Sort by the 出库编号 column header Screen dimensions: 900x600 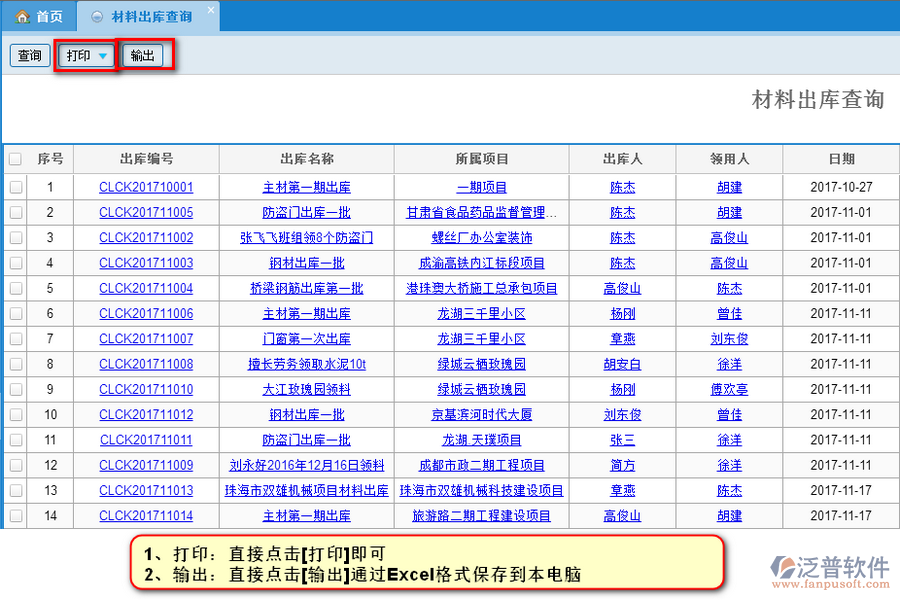pos(146,159)
